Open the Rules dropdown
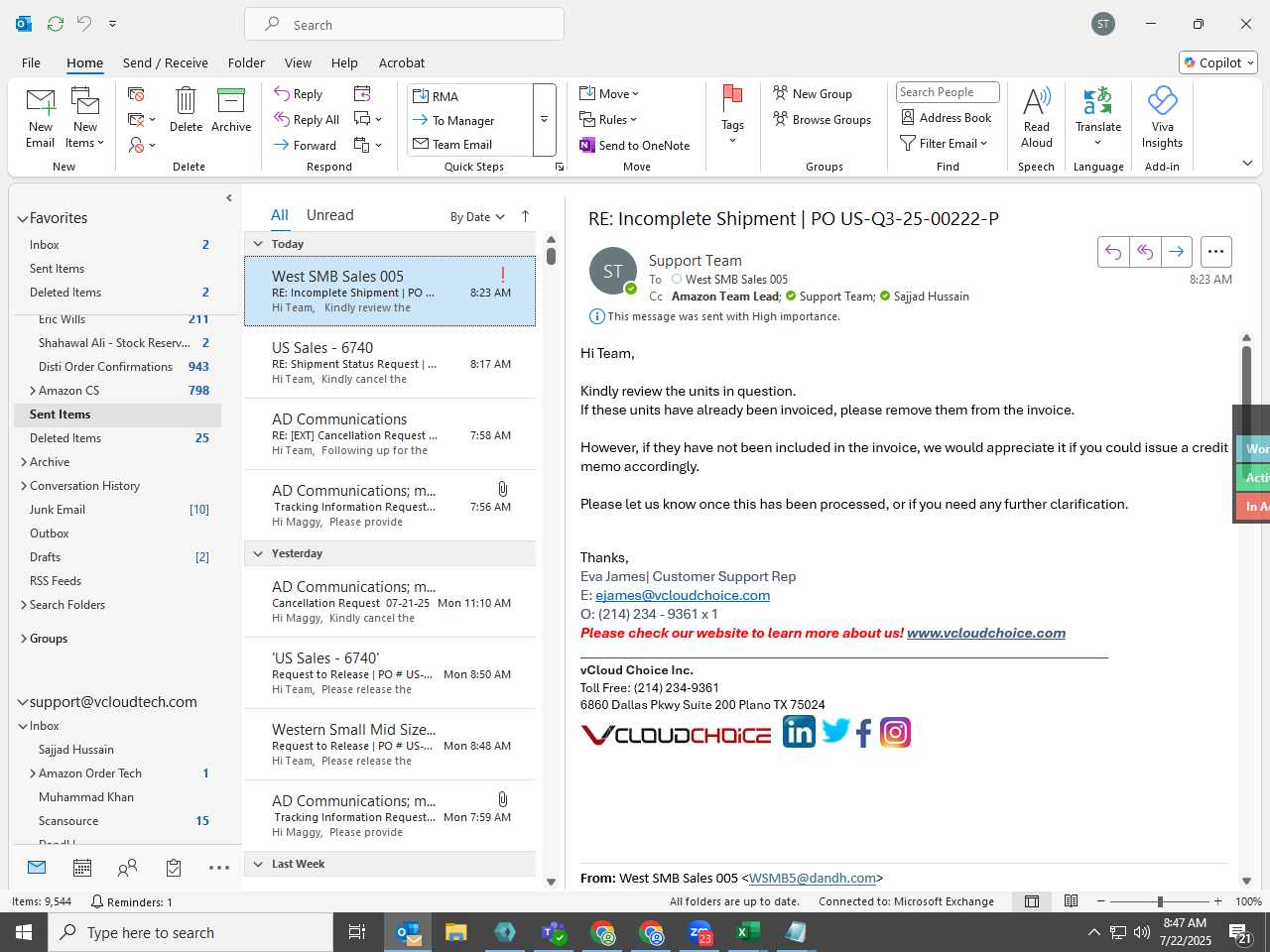This screenshot has height=952, width=1270. [608, 120]
